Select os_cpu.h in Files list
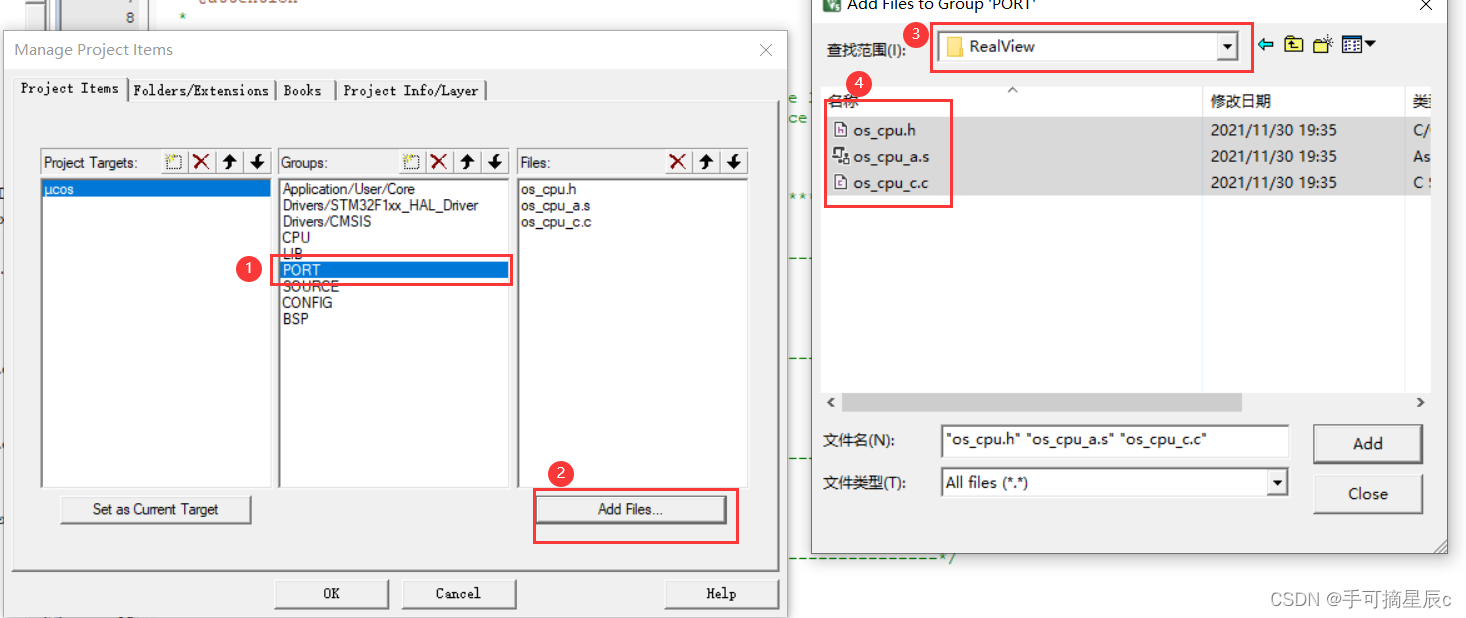This screenshot has height=618, width=1466. pos(548,189)
